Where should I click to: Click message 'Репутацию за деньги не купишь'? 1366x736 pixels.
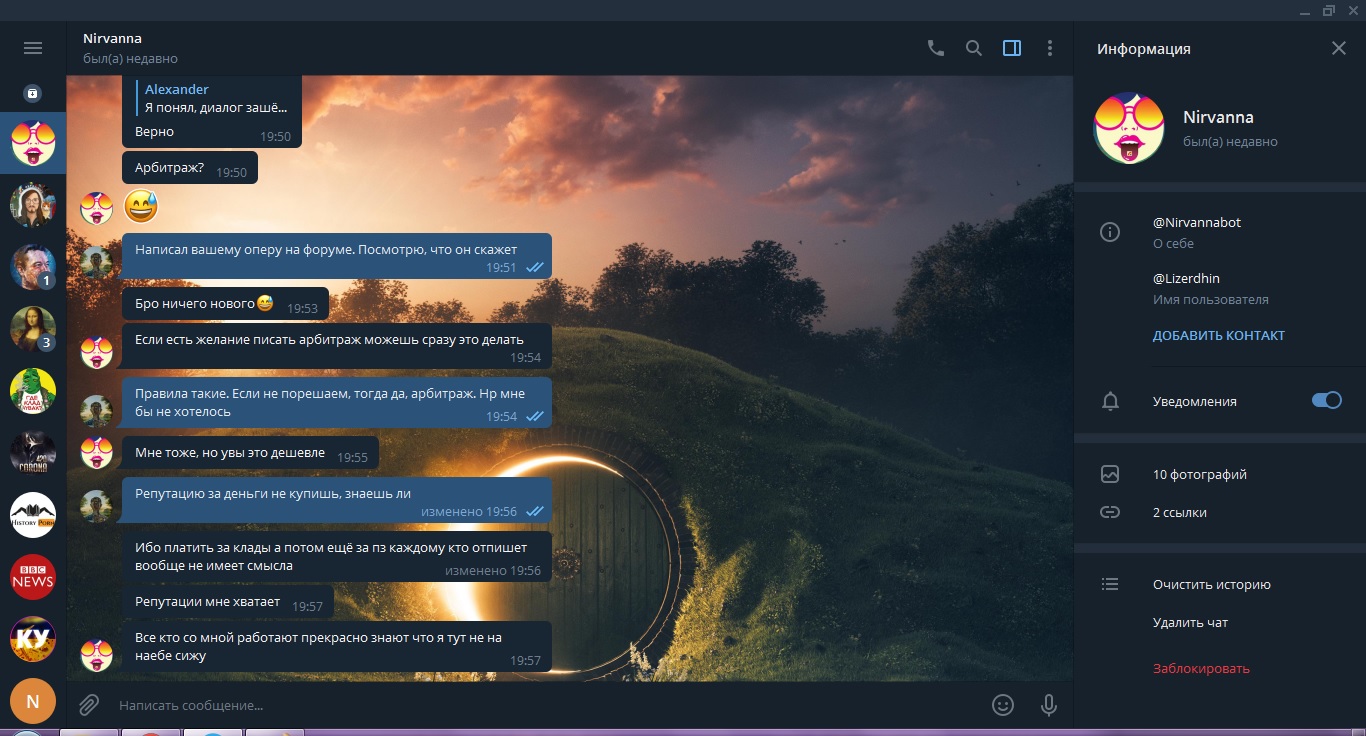pos(337,500)
